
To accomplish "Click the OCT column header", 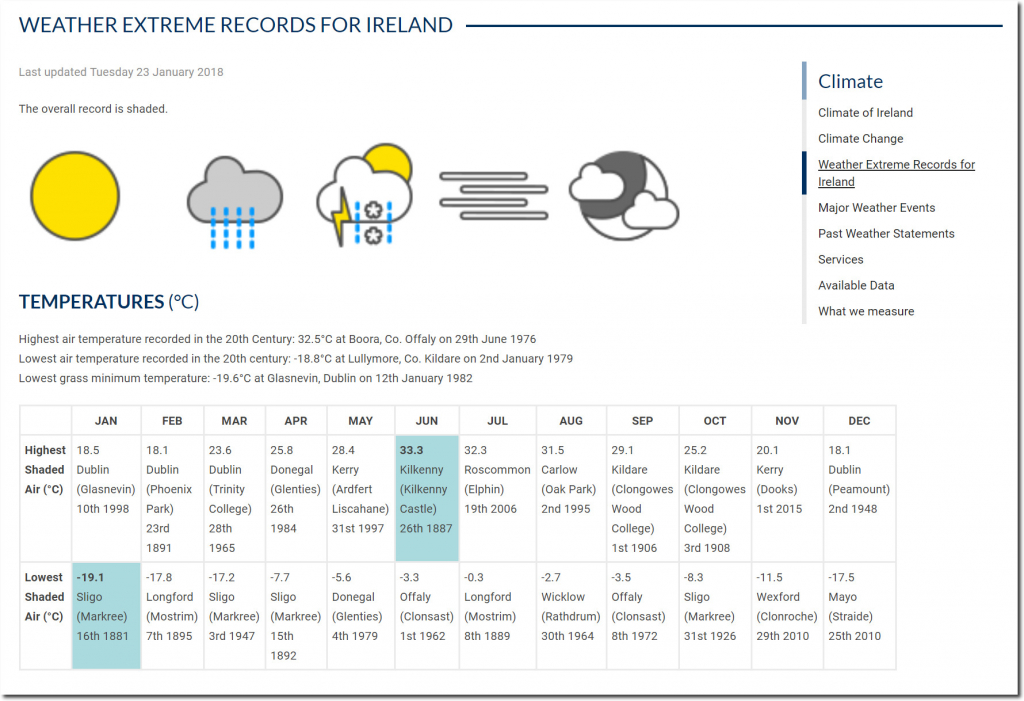I will click(x=715, y=421).
